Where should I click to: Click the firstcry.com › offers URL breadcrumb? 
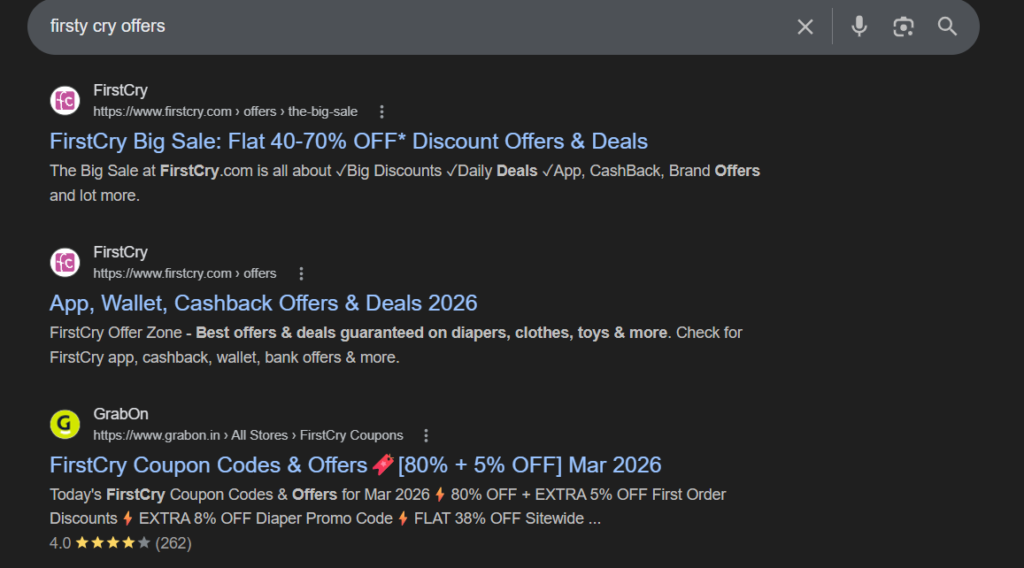pyautogui.click(x=185, y=274)
